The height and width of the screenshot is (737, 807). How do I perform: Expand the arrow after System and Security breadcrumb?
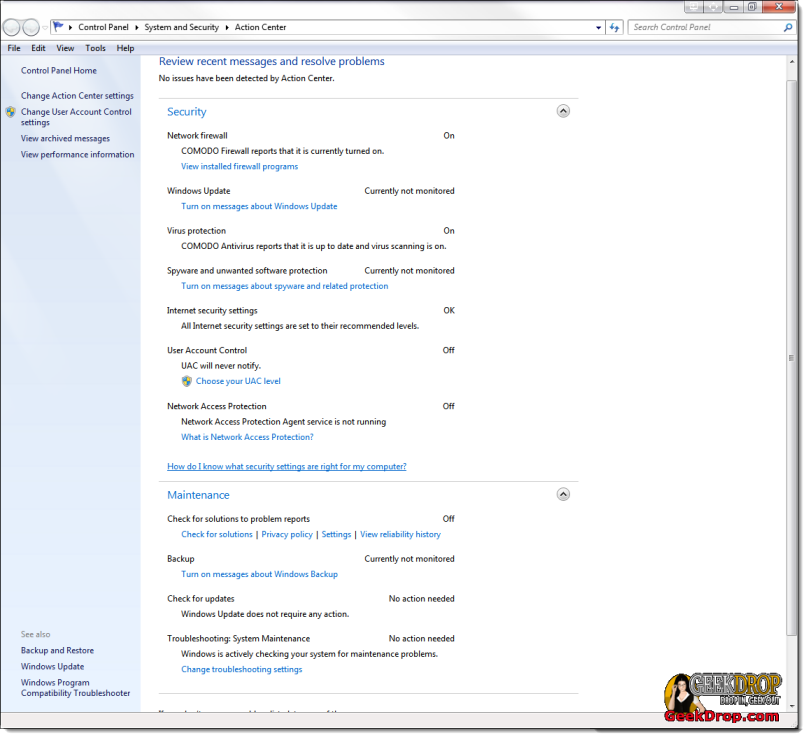(226, 27)
